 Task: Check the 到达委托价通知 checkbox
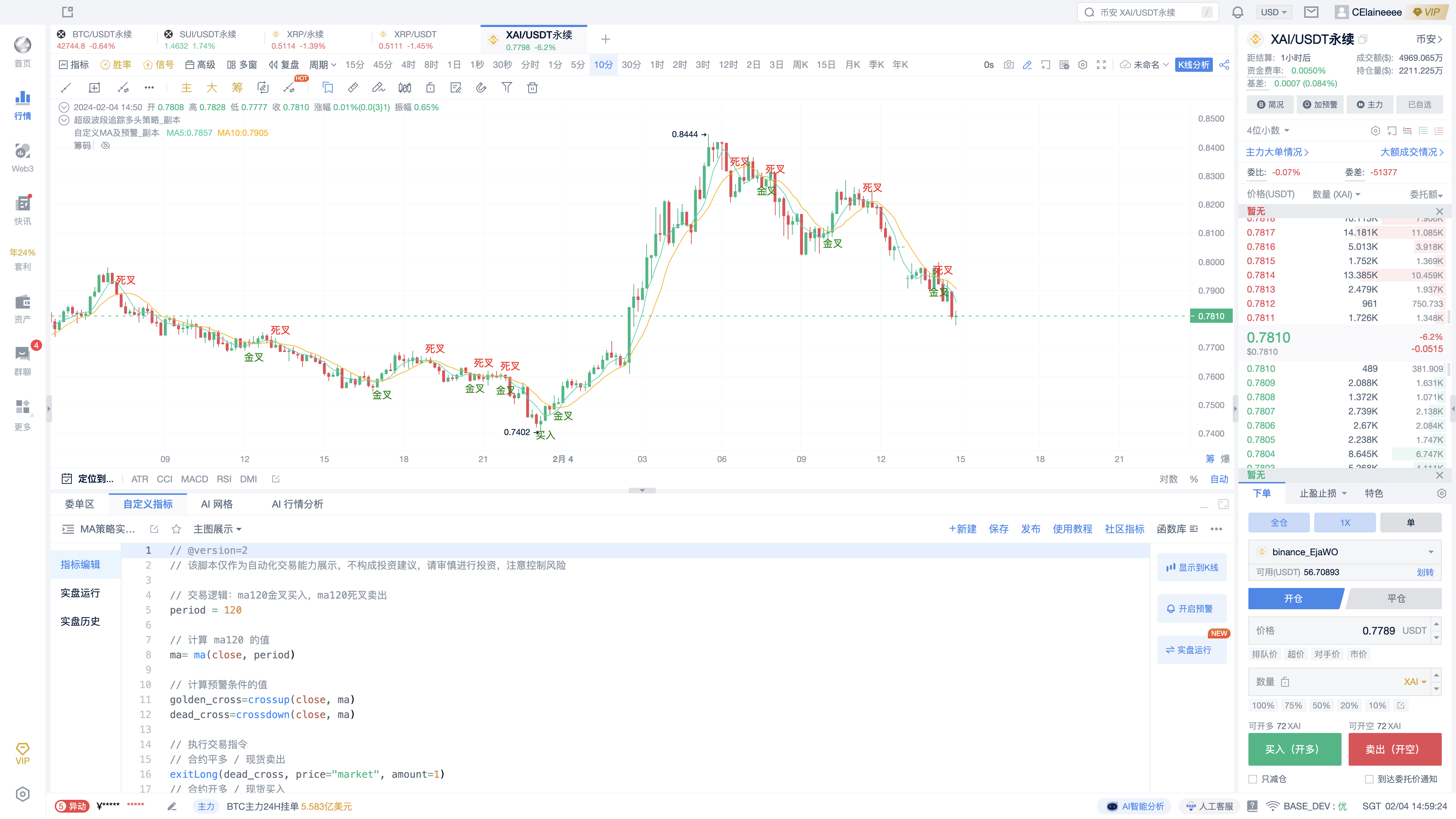point(1369,779)
